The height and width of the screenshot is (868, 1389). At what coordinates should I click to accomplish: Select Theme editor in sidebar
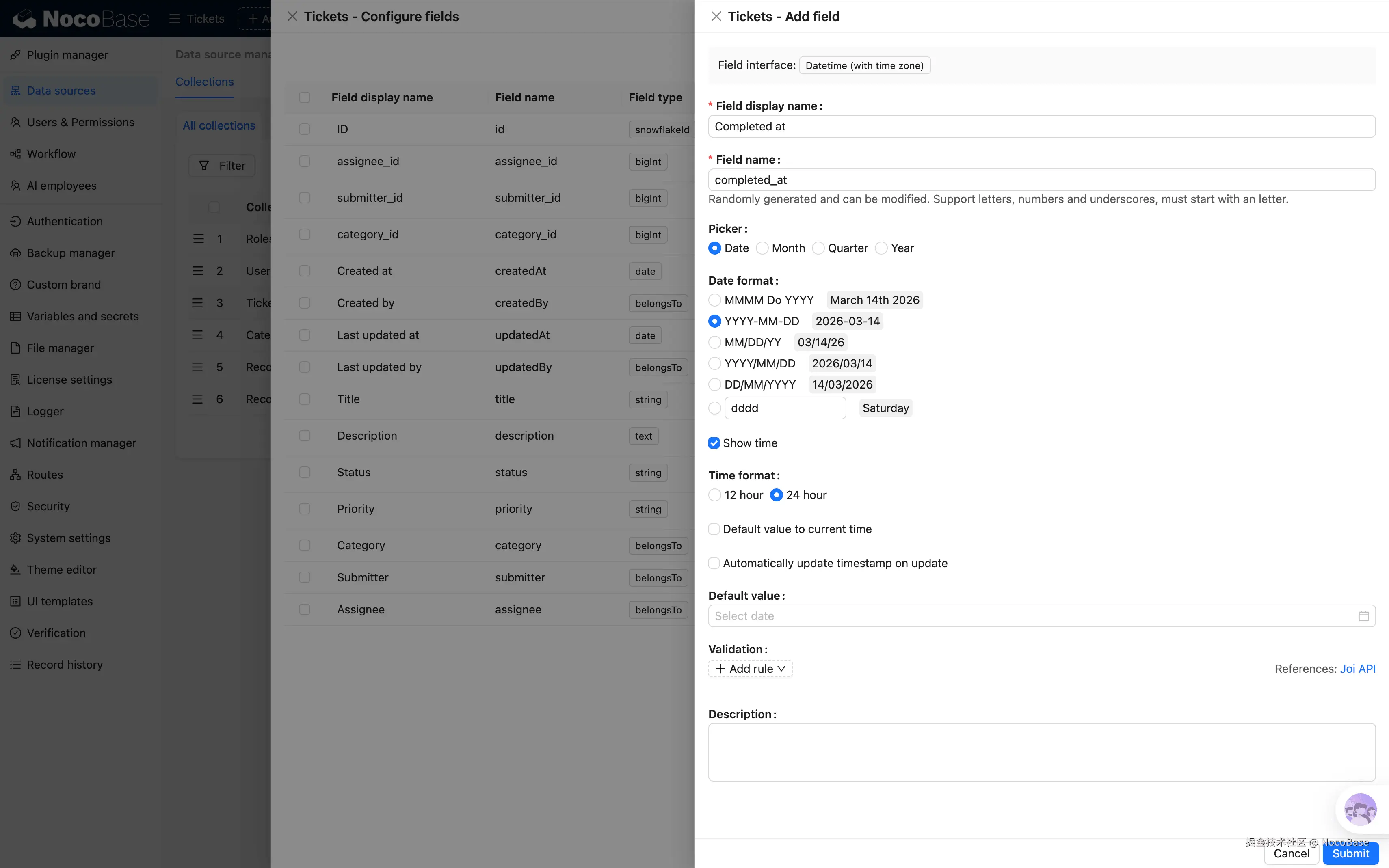click(x=61, y=570)
